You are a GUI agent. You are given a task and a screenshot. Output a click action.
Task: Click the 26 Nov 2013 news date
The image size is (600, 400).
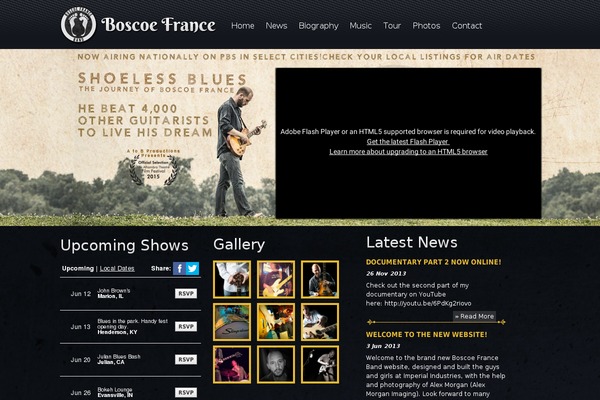point(386,274)
